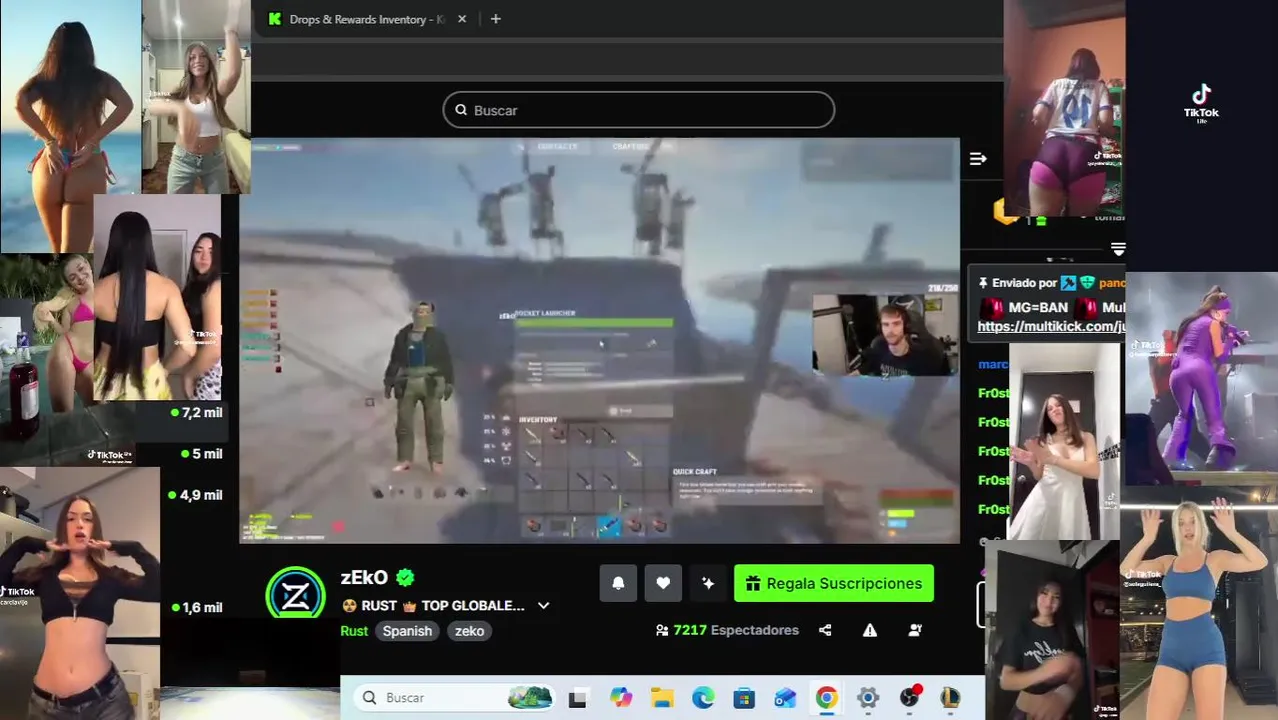This screenshot has height=720, width=1278.
Task: Click the TikTok Lite logo overlay
Action: [x=1201, y=103]
